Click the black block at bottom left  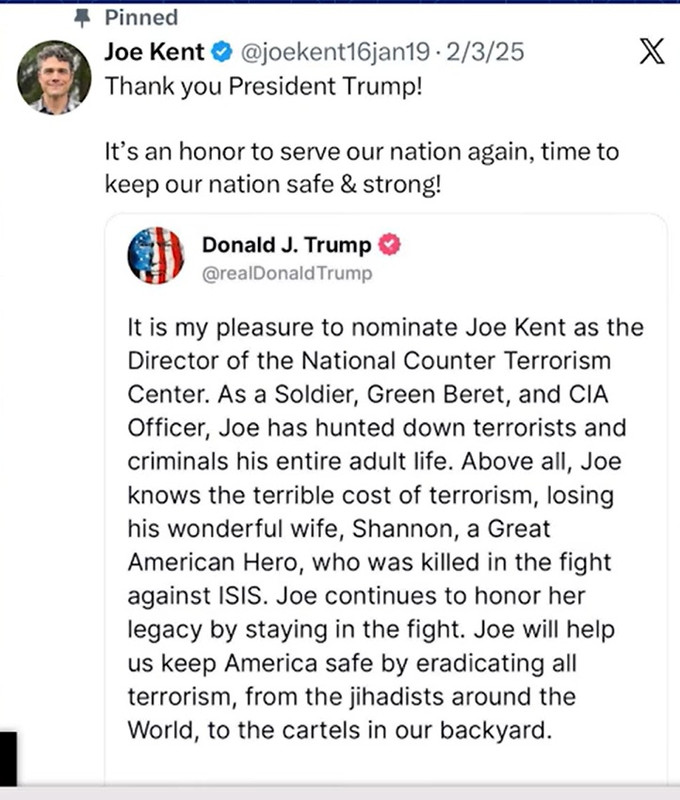click(8, 759)
